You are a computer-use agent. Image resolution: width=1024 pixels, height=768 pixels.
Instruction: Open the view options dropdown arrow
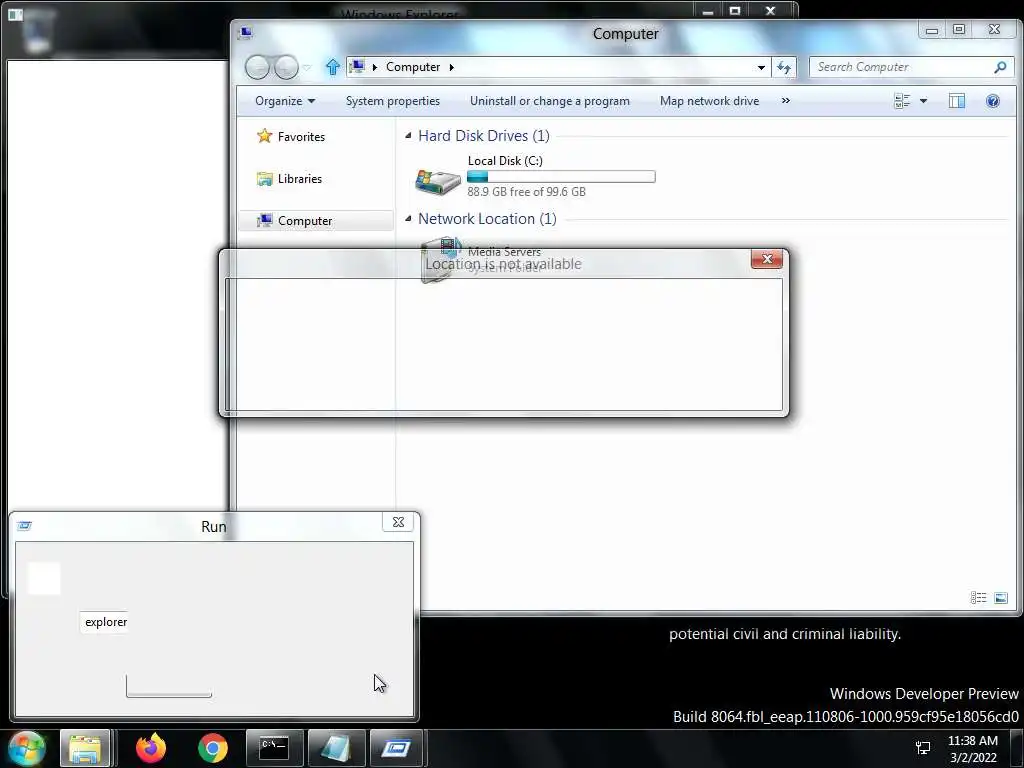[x=923, y=101]
